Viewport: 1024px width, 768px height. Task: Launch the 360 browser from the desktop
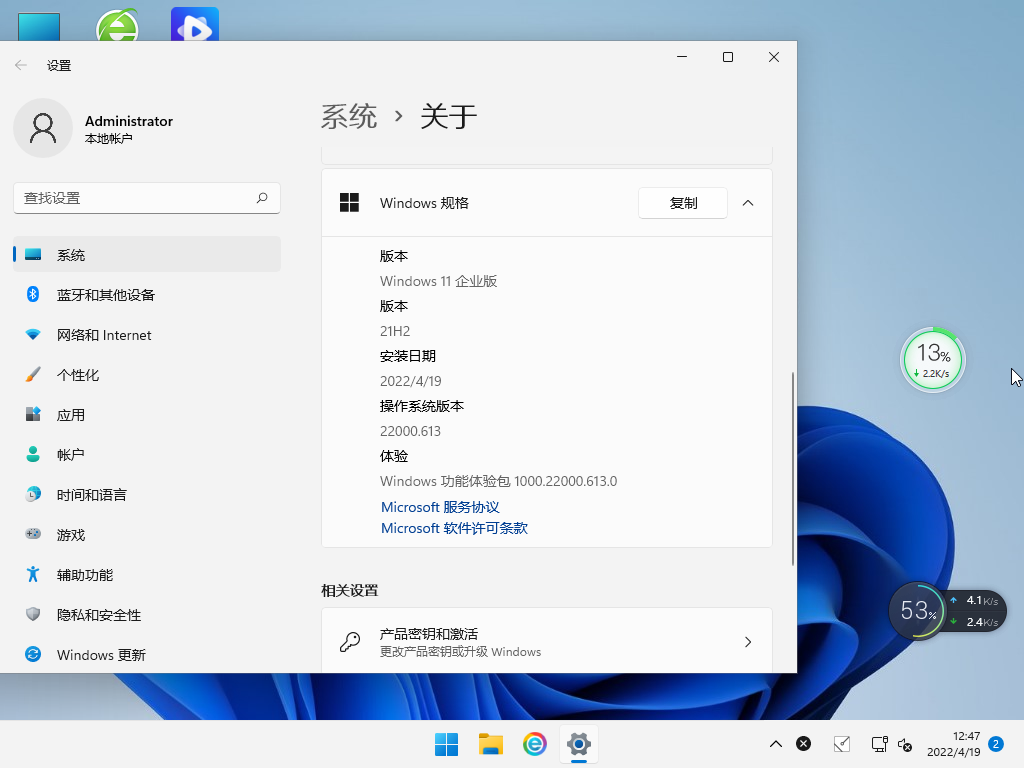pos(118,22)
